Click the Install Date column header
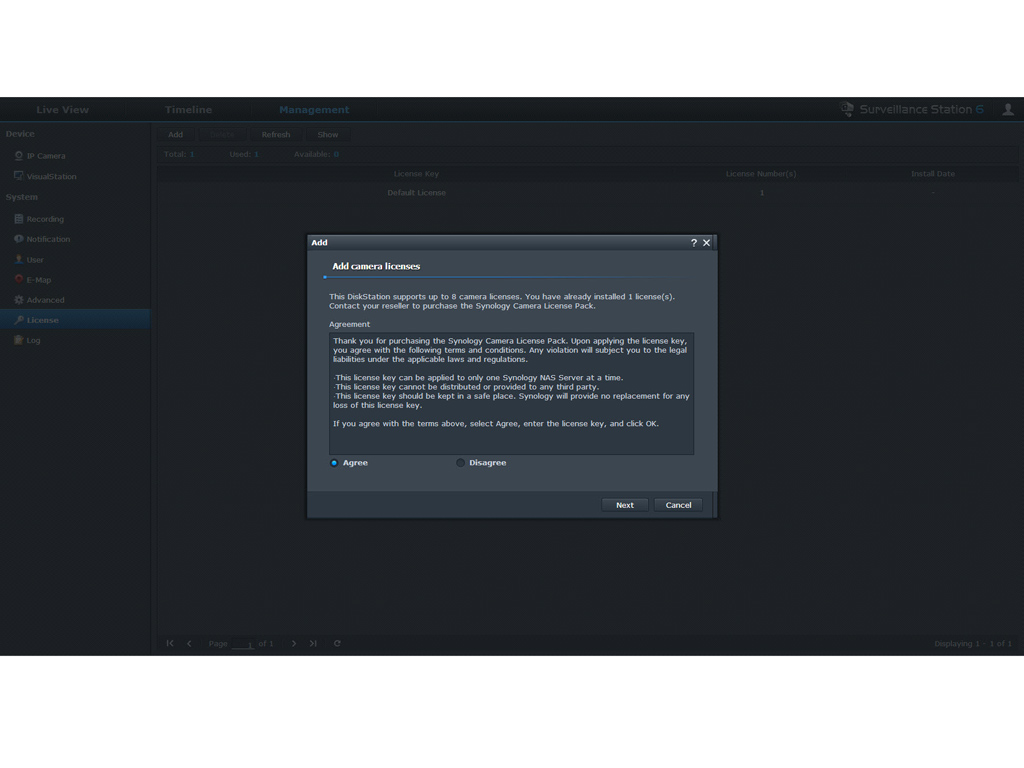This screenshot has width=1024, height=768. 933,174
